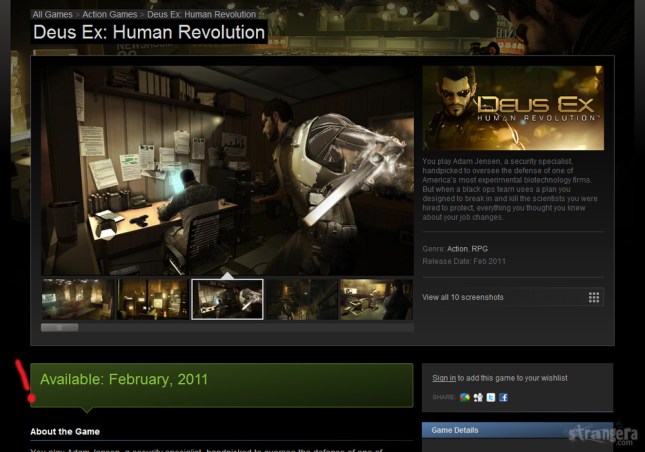Select the second screenshot thumbnail

pyautogui.click(x=153, y=299)
